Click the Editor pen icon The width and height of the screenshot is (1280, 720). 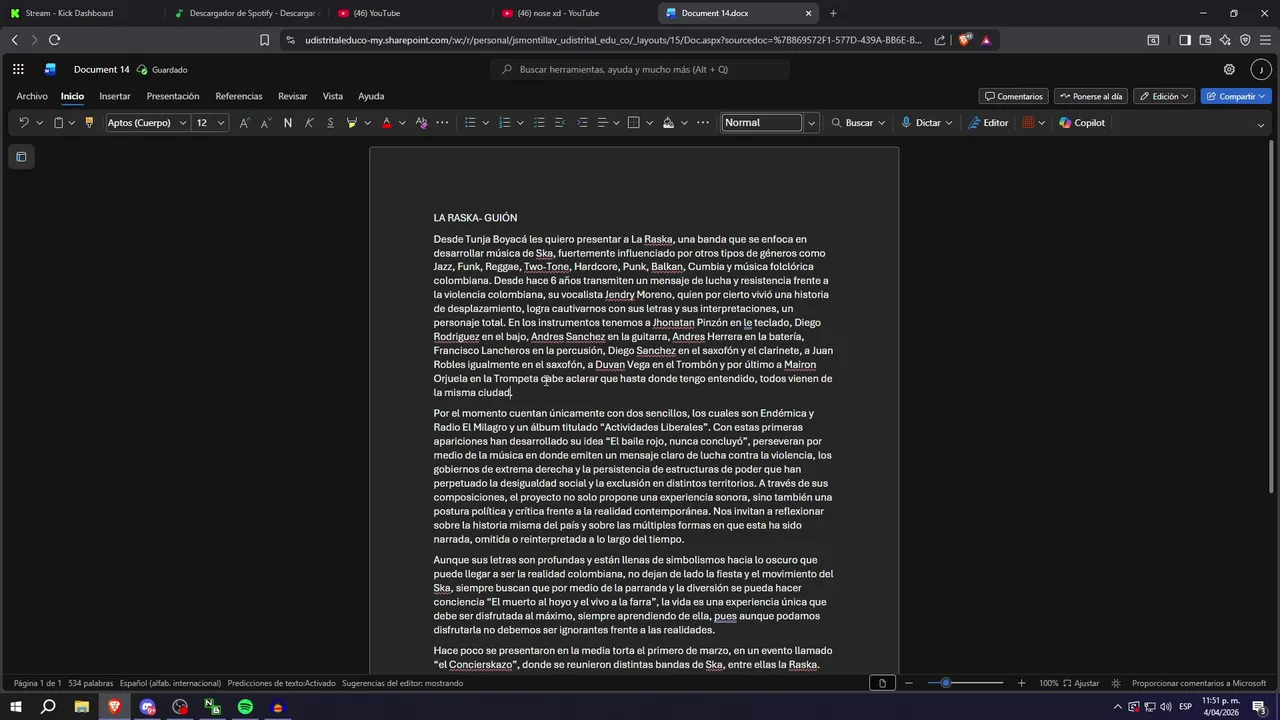click(x=988, y=123)
